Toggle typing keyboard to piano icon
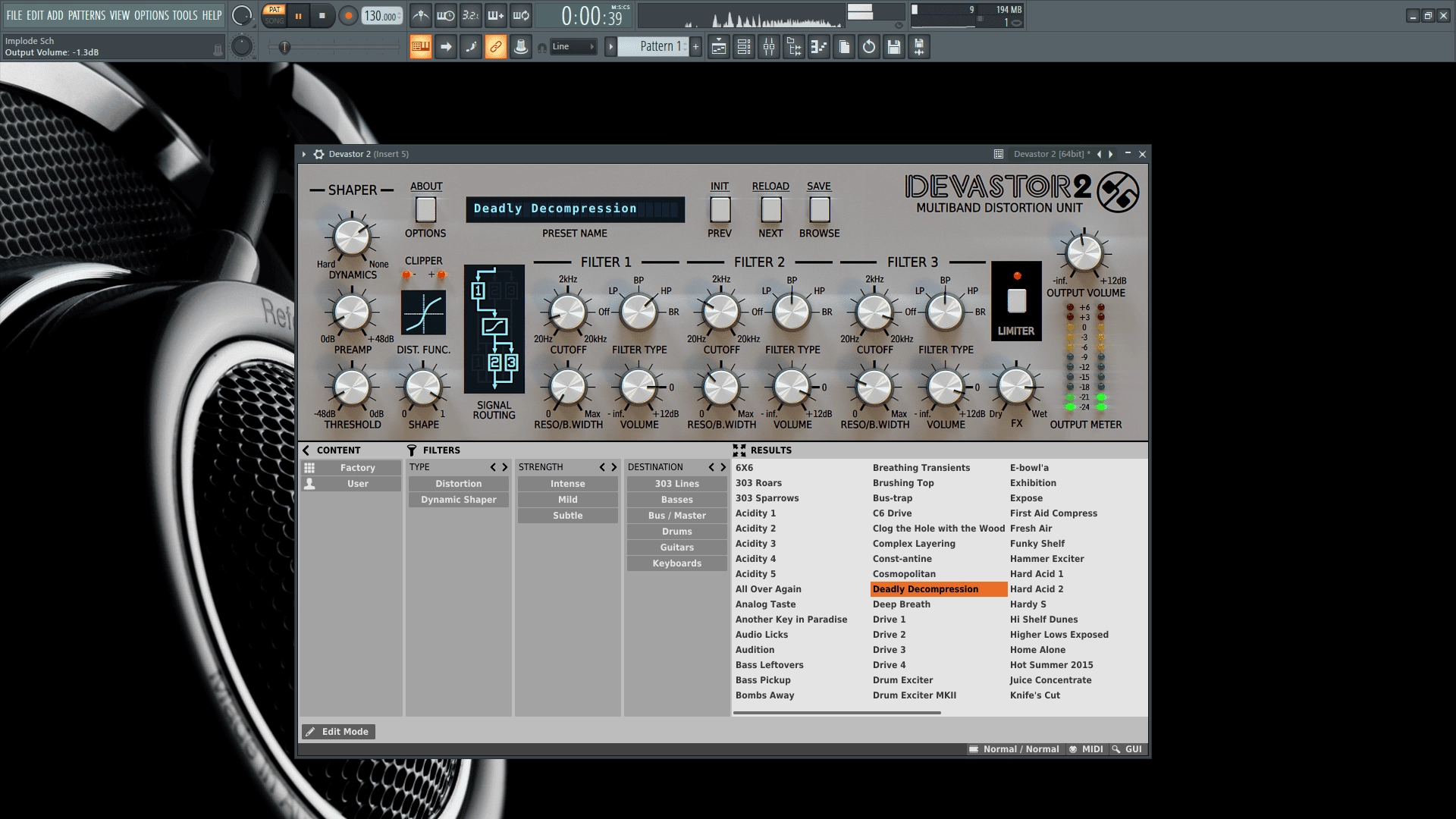The height and width of the screenshot is (819, 1456). pyautogui.click(x=421, y=47)
